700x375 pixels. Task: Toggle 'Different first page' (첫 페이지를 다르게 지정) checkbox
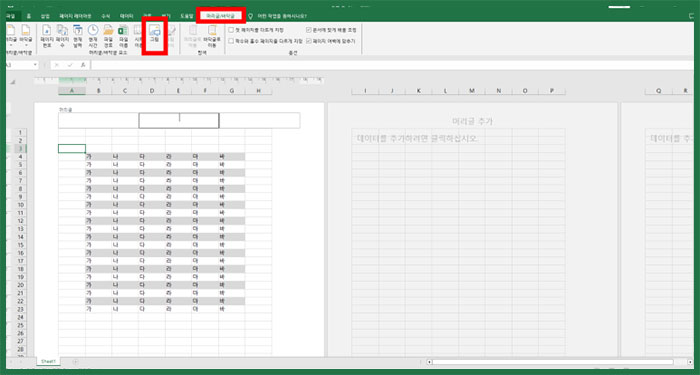[x=231, y=30]
